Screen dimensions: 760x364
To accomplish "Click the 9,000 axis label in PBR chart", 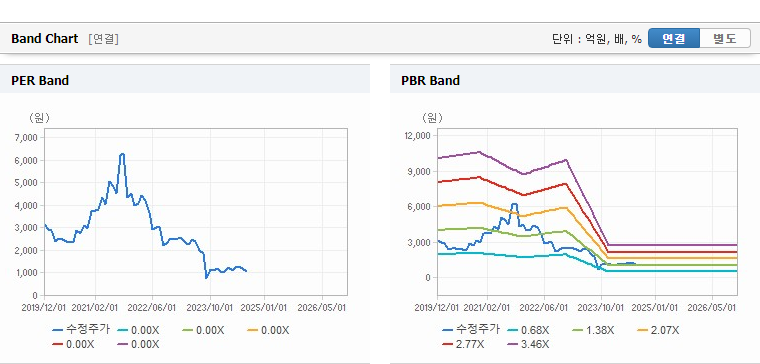I will 419,171.
